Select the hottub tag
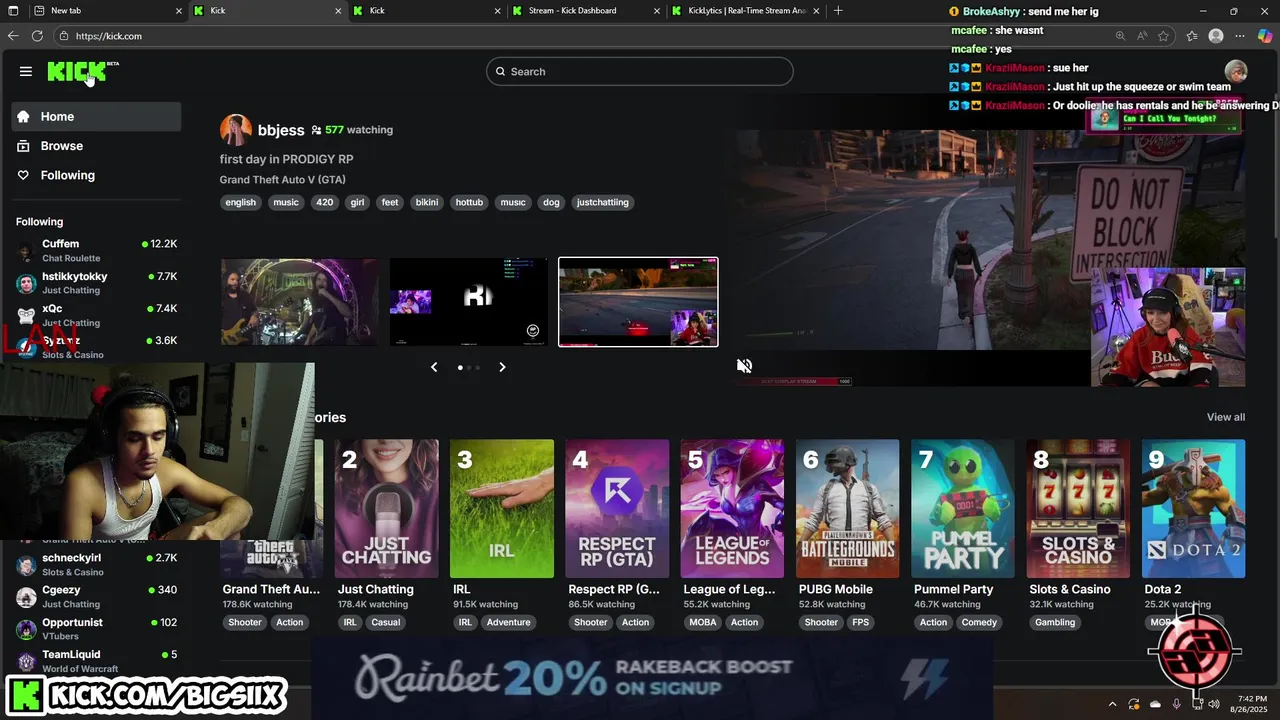 tap(469, 202)
